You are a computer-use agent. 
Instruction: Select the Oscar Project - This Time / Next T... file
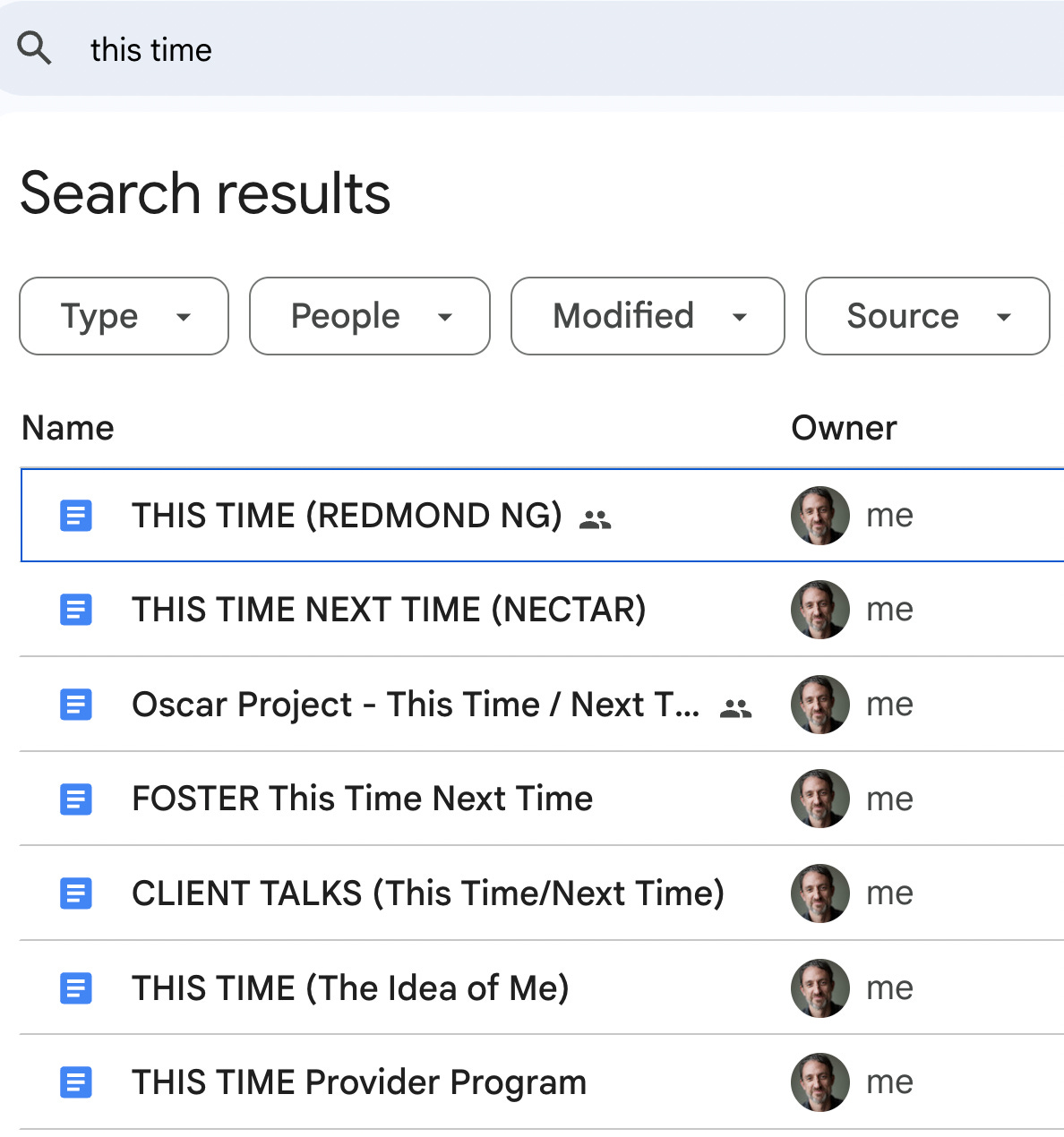tap(416, 705)
